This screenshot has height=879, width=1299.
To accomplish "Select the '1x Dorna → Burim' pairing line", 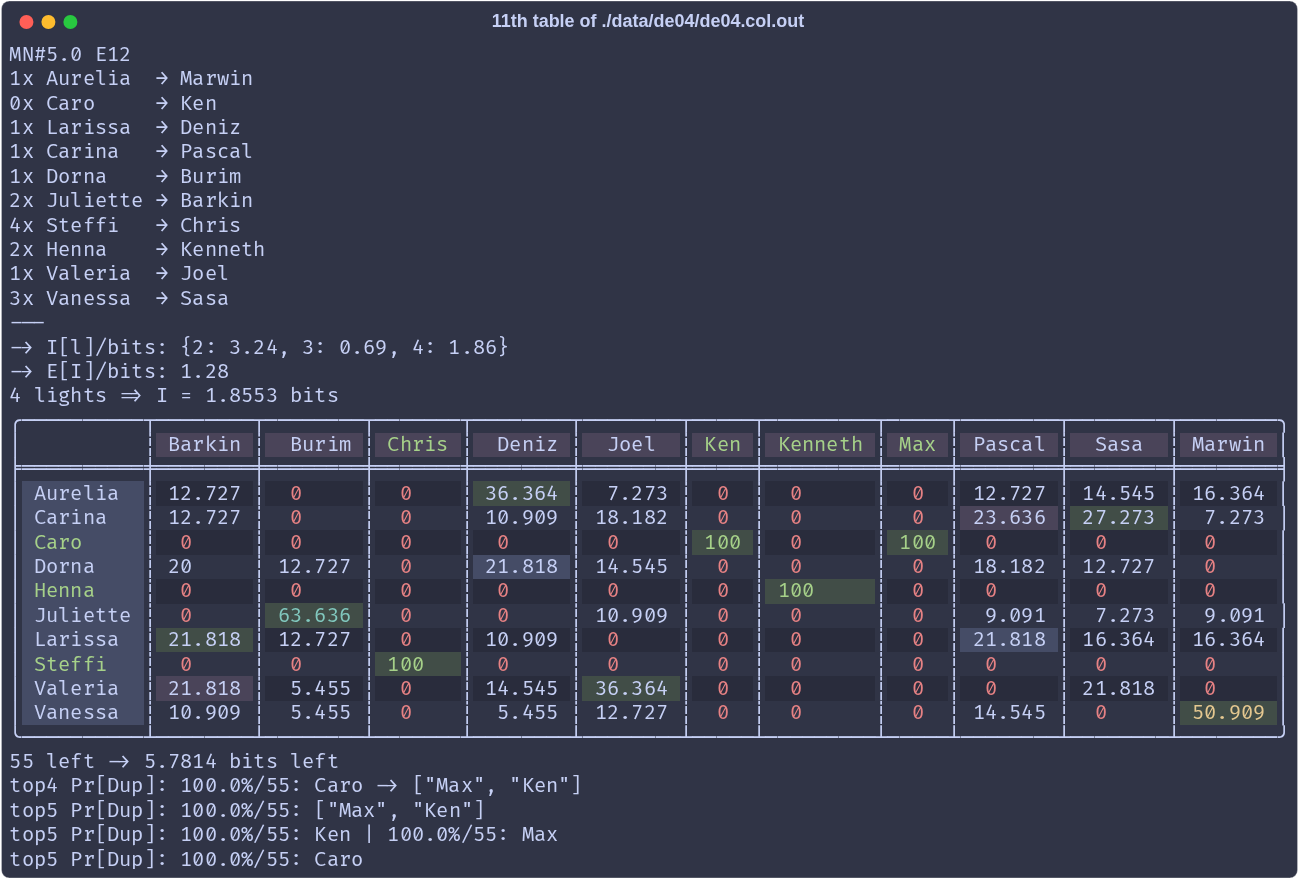I will (x=125, y=176).
